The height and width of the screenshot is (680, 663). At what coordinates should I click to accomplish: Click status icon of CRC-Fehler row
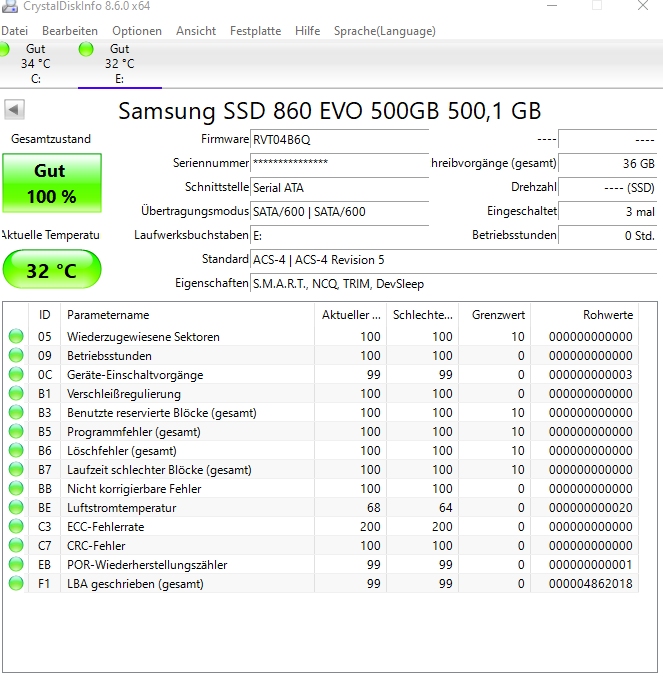click(16, 546)
